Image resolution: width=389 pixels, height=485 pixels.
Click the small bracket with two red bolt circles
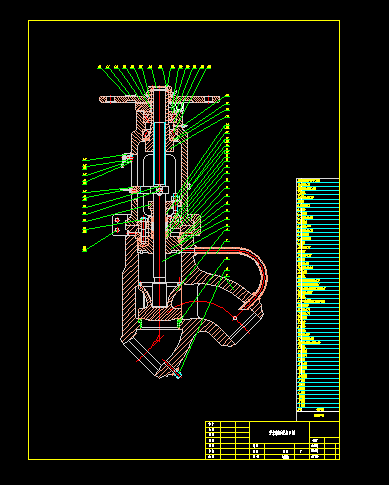pyautogui.click(x=119, y=225)
